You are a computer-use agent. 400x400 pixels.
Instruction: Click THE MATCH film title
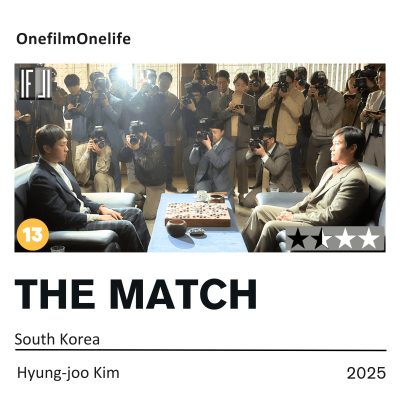(136, 294)
